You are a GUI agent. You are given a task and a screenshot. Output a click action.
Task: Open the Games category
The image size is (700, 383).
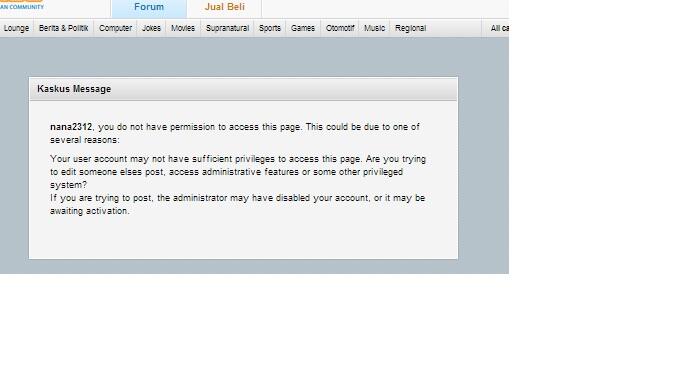pos(303,28)
